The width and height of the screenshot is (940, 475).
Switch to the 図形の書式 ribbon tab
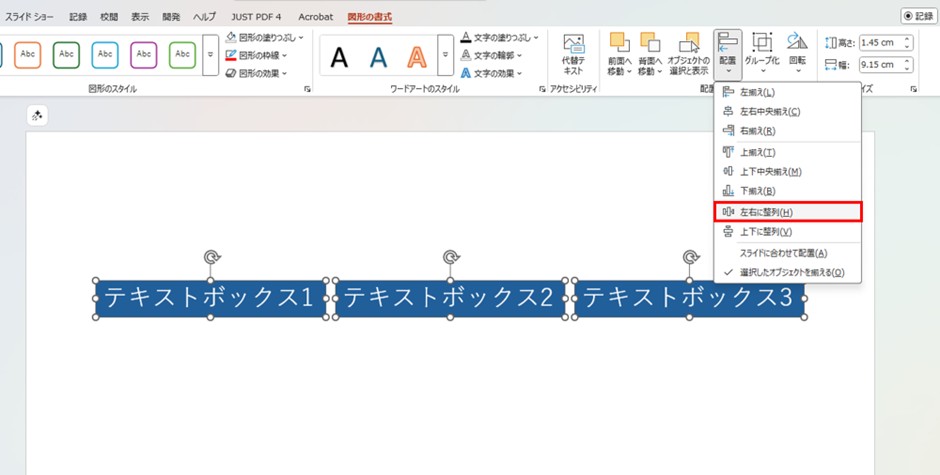tap(369, 17)
